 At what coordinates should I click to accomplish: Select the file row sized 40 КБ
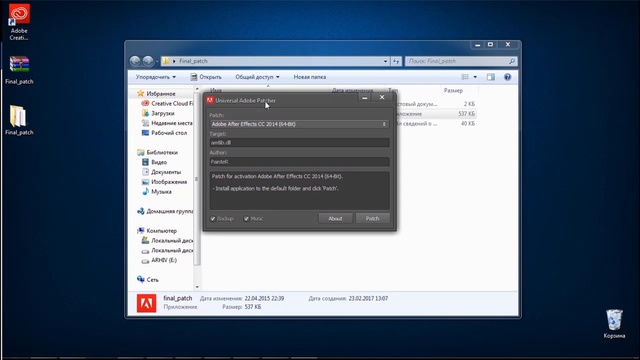(435, 124)
